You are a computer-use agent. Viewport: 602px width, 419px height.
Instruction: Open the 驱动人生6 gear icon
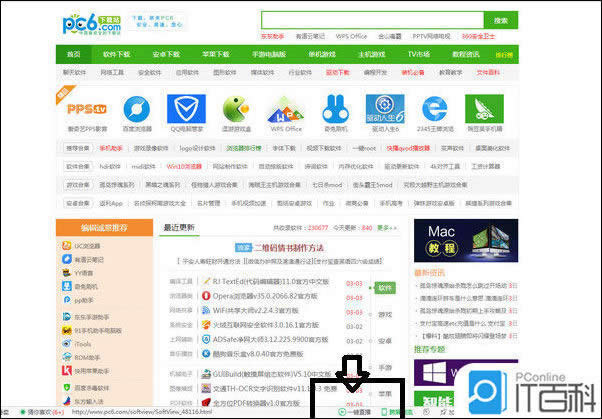tap(385, 109)
